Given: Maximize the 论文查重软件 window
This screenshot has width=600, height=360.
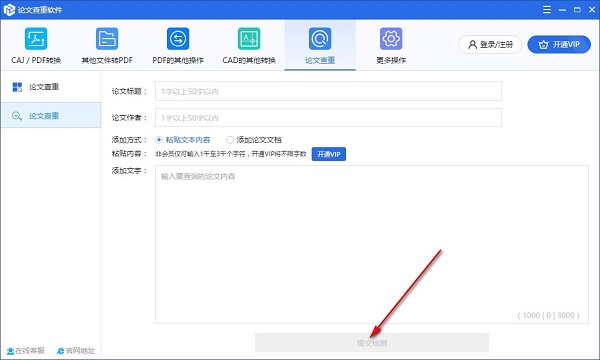Looking at the screenshot, I should click(577, 10).
